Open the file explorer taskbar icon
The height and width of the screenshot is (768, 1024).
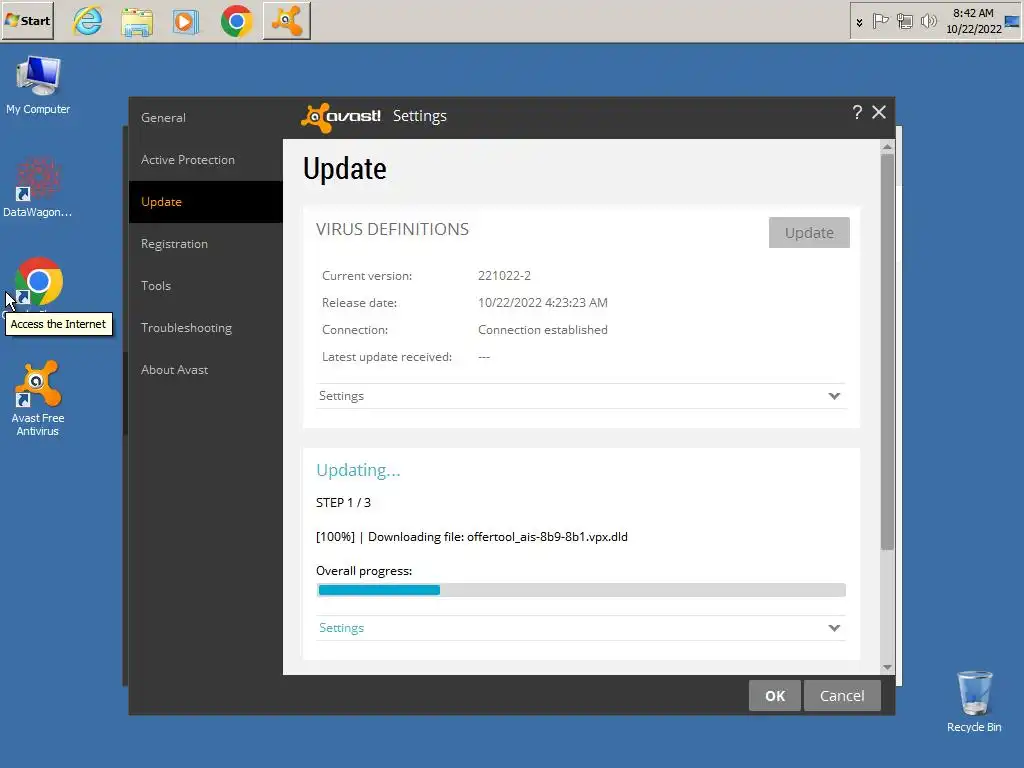137,22
